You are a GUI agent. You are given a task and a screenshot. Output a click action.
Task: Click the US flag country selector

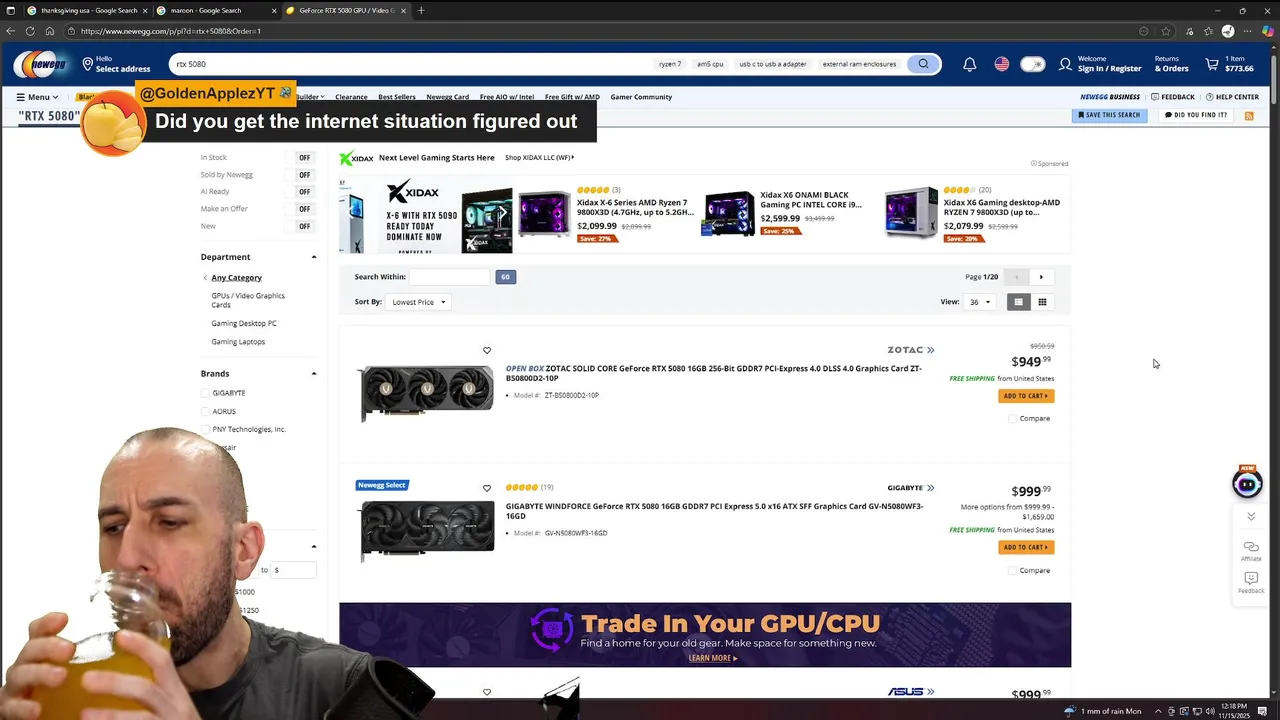1001,64
